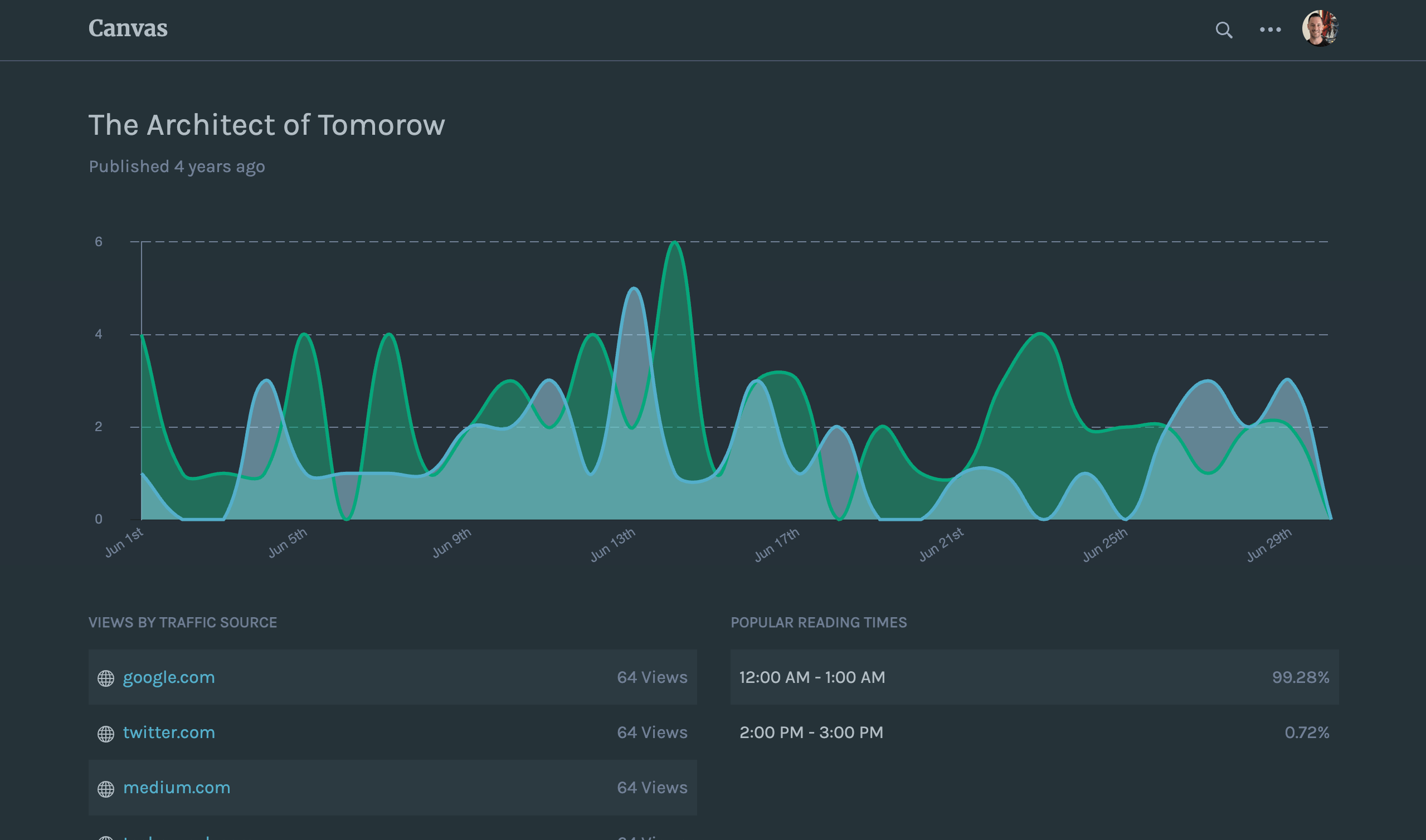Click the Jun 17th axis label
The image size is (1426, 840).
point(777,544)
